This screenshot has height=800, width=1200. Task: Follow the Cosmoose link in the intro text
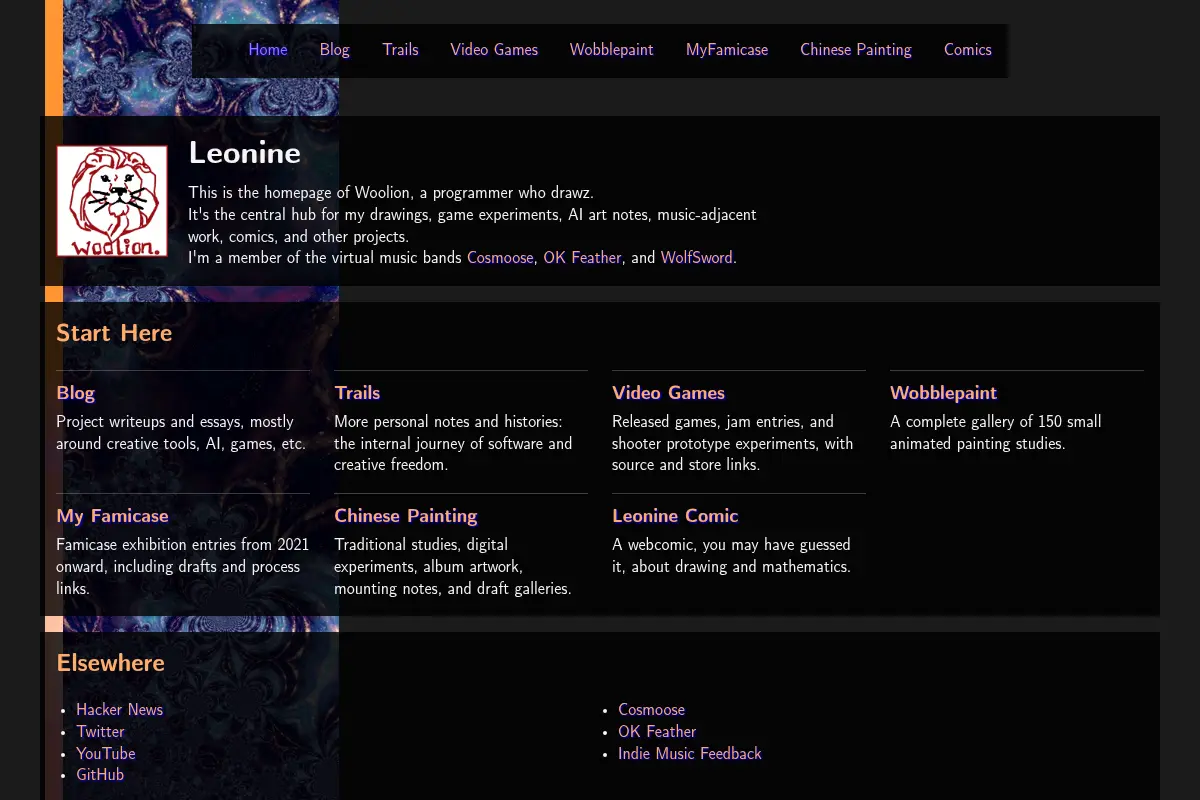[500, 258]
